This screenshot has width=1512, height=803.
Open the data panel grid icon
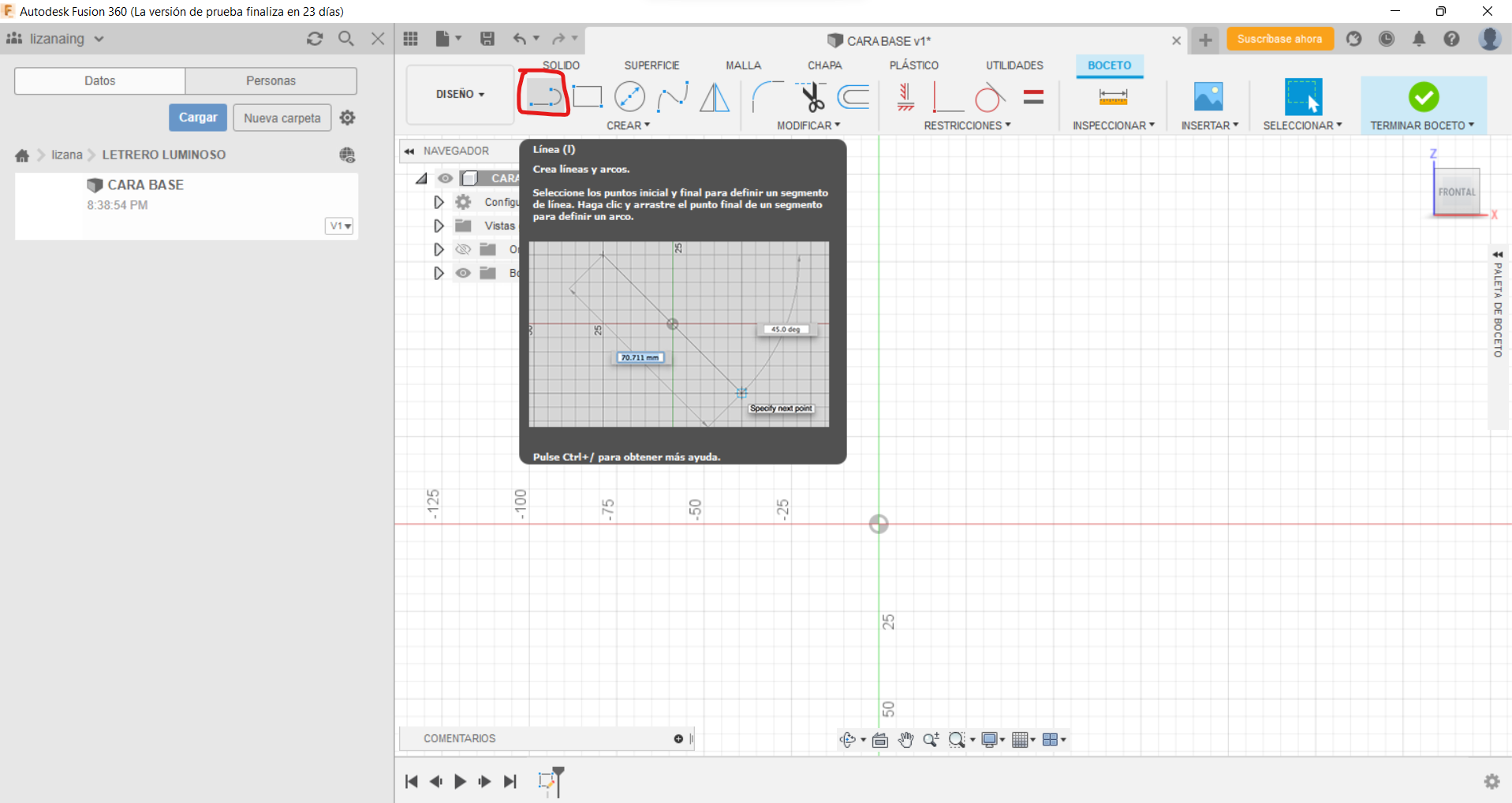point(410,39)
